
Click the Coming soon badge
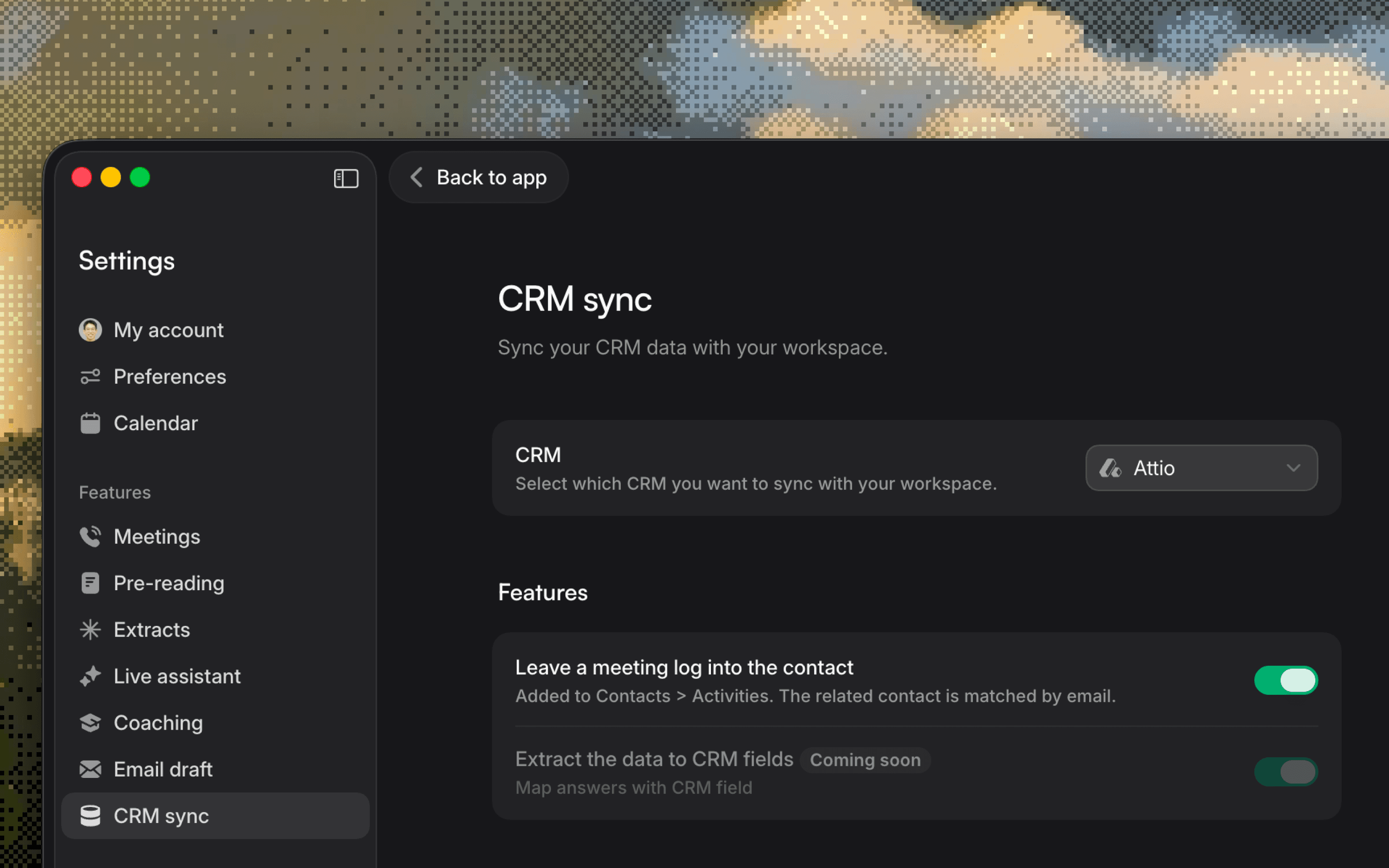[x=864, y=760]
